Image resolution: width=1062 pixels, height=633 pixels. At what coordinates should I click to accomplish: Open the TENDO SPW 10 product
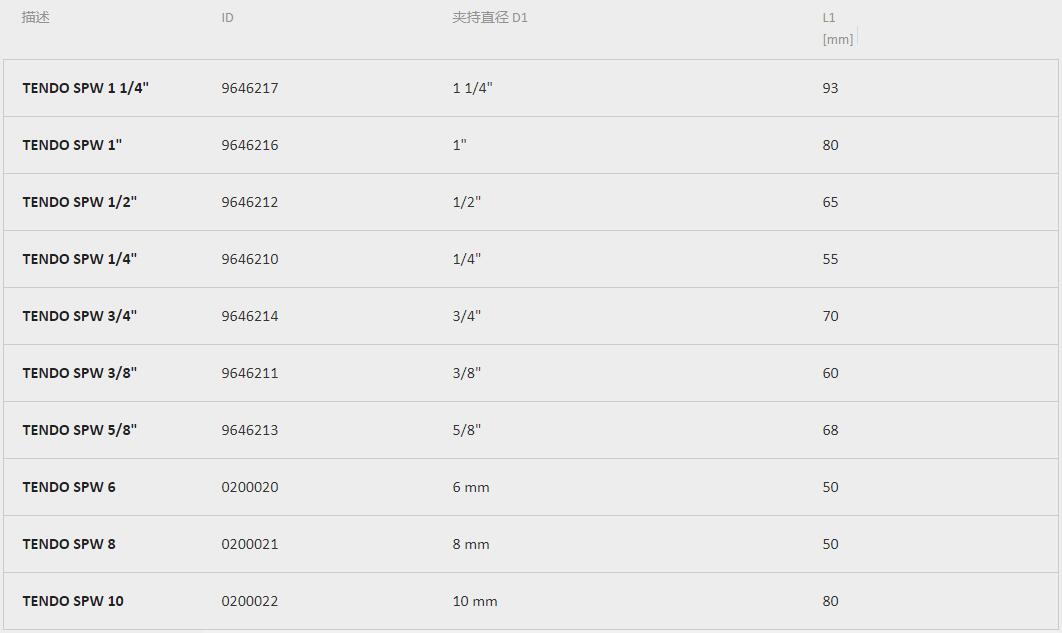(73, 601)
